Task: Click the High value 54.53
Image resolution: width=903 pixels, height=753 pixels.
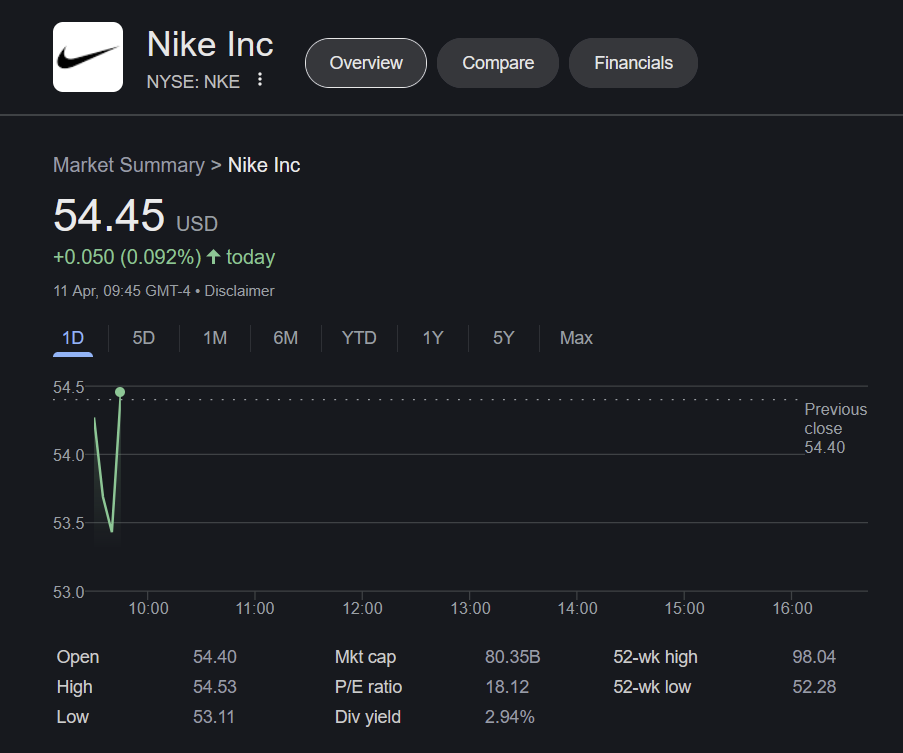Action: tap(215, 687)
